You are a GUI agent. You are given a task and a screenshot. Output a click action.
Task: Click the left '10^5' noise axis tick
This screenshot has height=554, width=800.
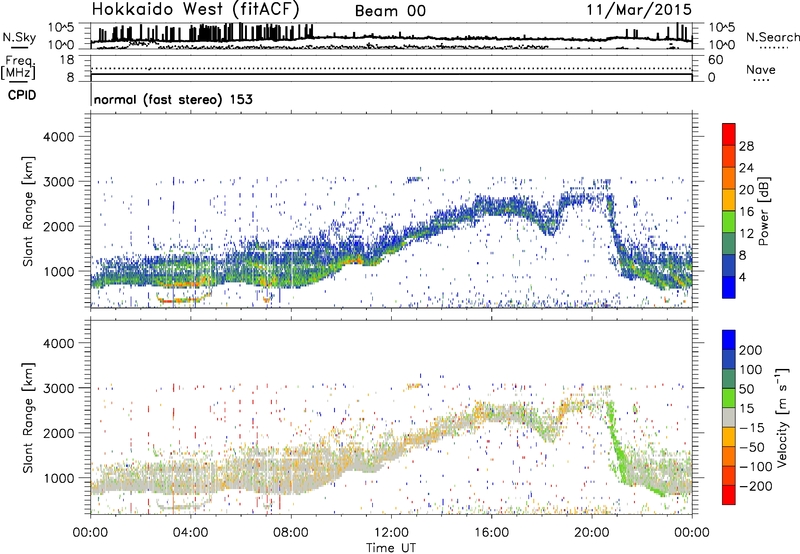click(x=61, y=28)
